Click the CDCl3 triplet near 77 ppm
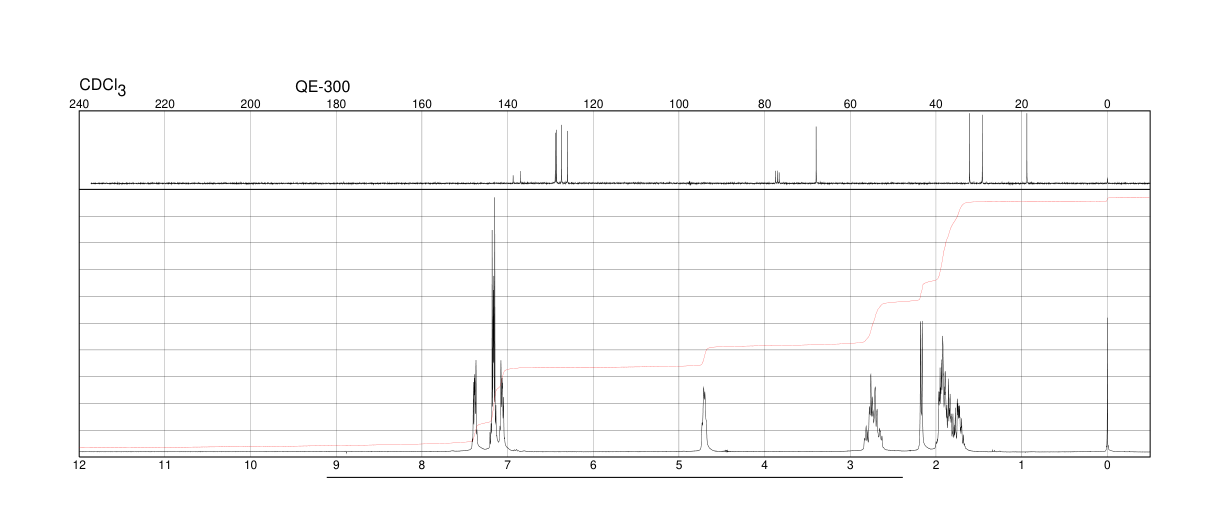This screenshot has height=528, width=1224. click(777, 177)
